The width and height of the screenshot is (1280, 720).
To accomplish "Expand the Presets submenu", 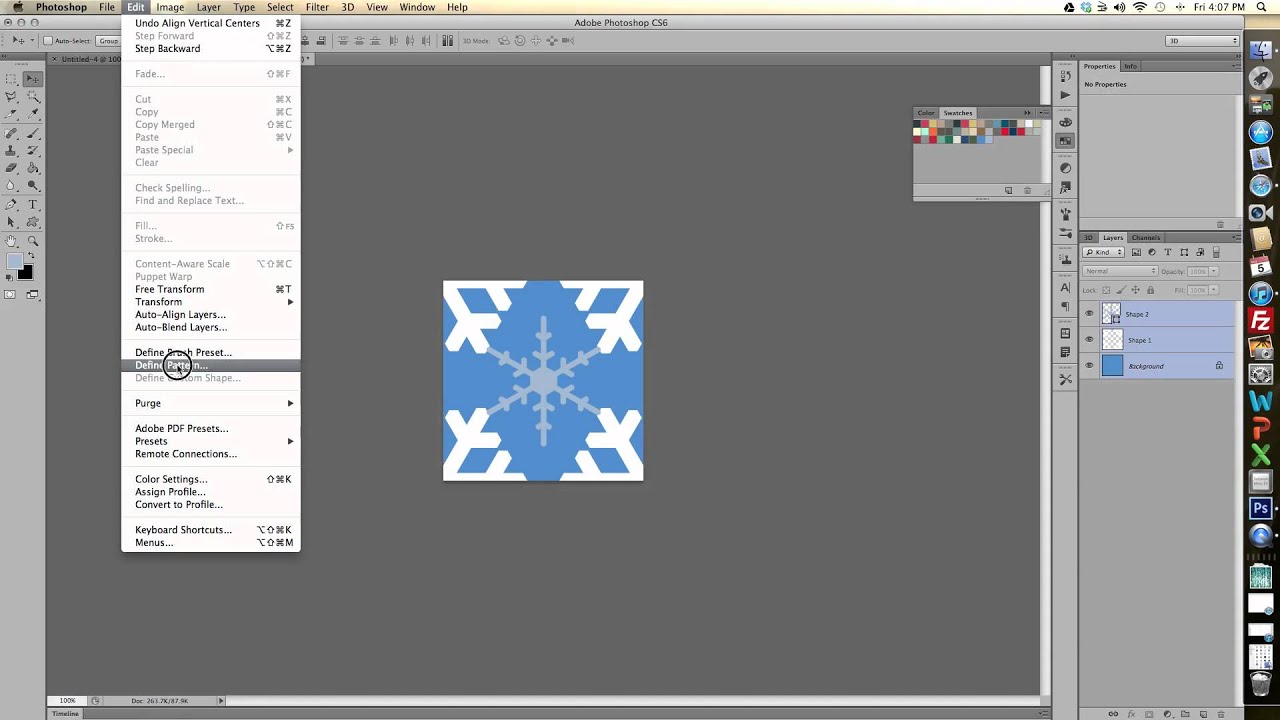I will click(211, 441).
